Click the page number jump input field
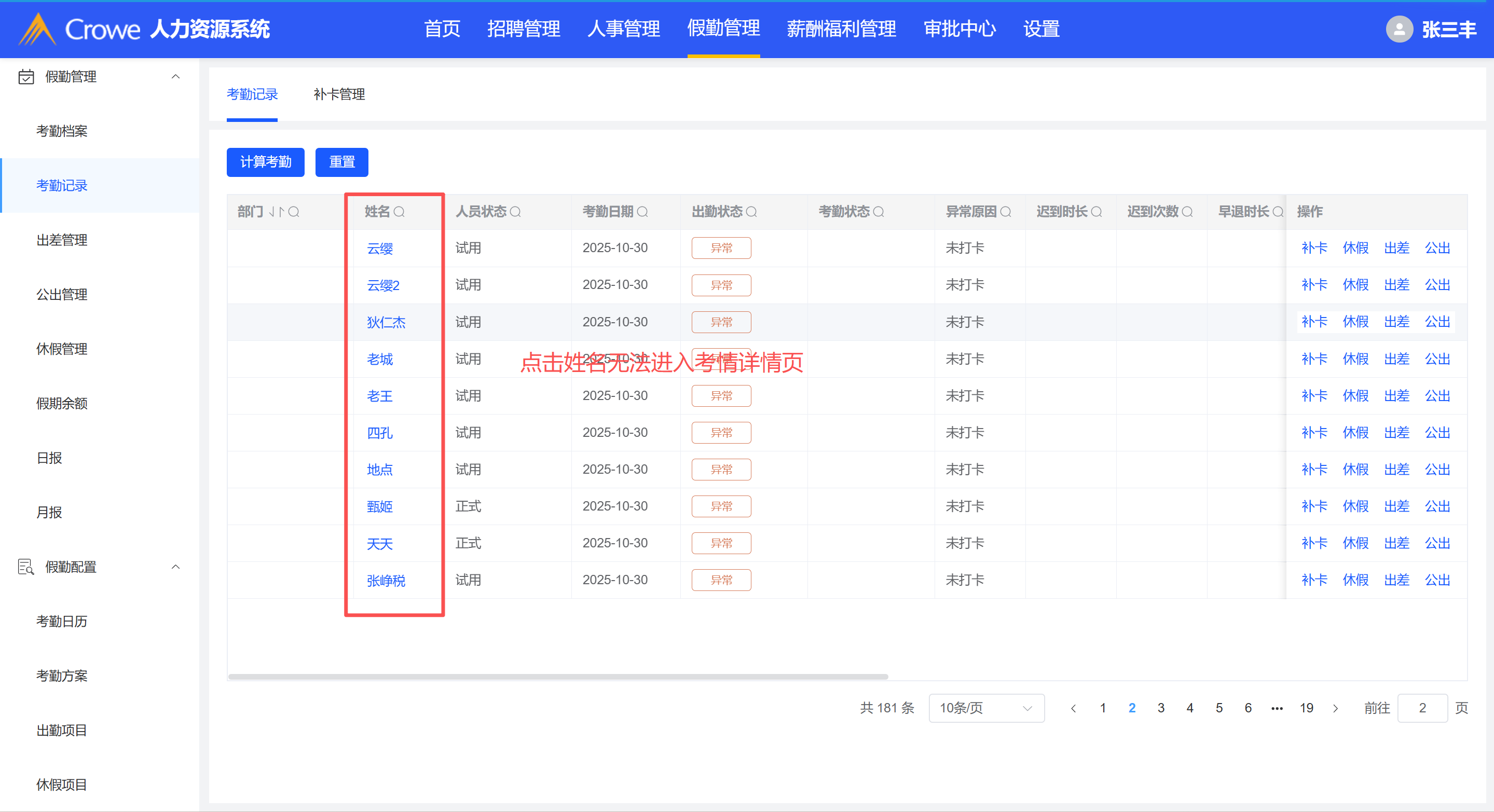The image size is (1494, 812). [x=1422, y=708]
